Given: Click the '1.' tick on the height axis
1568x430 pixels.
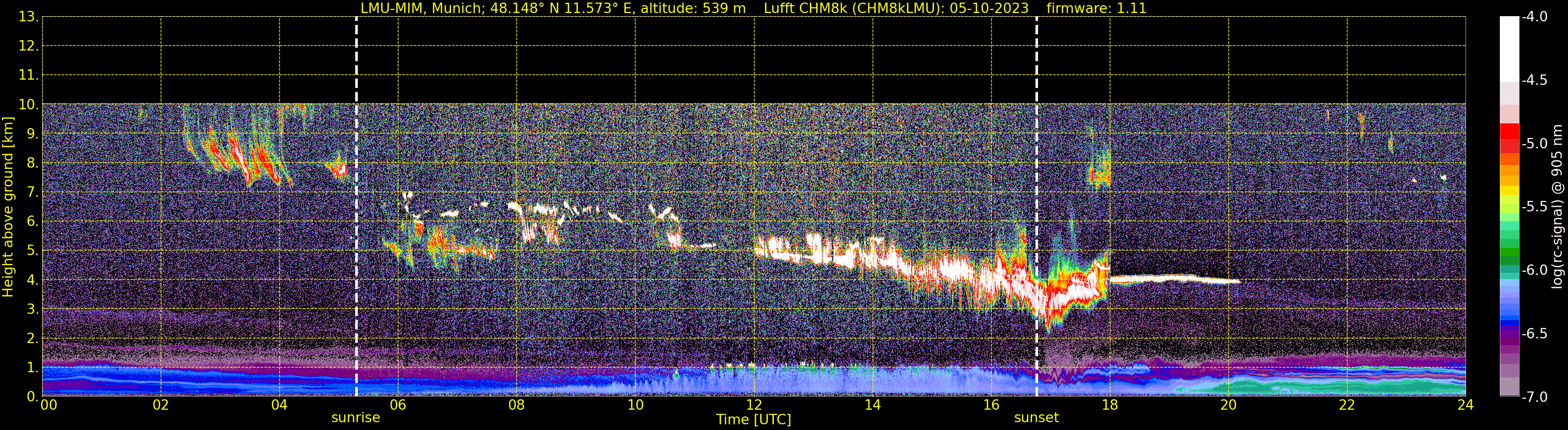Looking at the screenshot, I should pos(33,368).
